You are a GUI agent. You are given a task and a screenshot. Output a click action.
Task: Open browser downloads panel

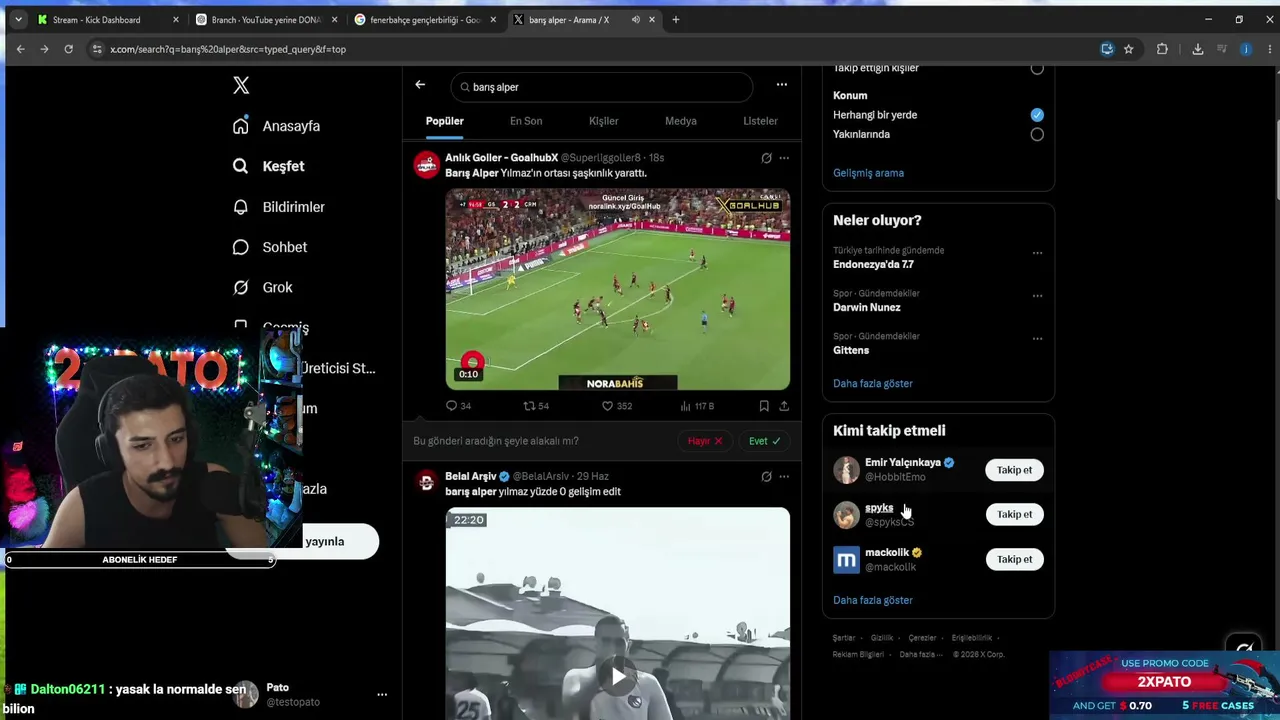pyautogui.click(x=1198, y=49)
